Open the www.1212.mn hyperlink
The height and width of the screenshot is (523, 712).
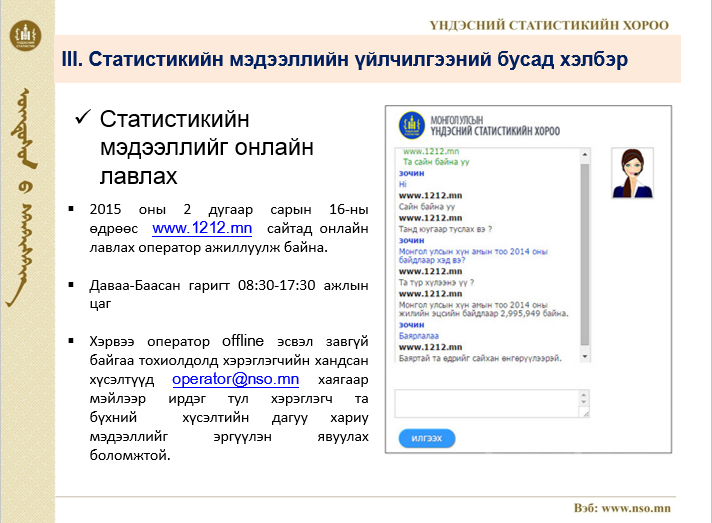tap(201, 228)
